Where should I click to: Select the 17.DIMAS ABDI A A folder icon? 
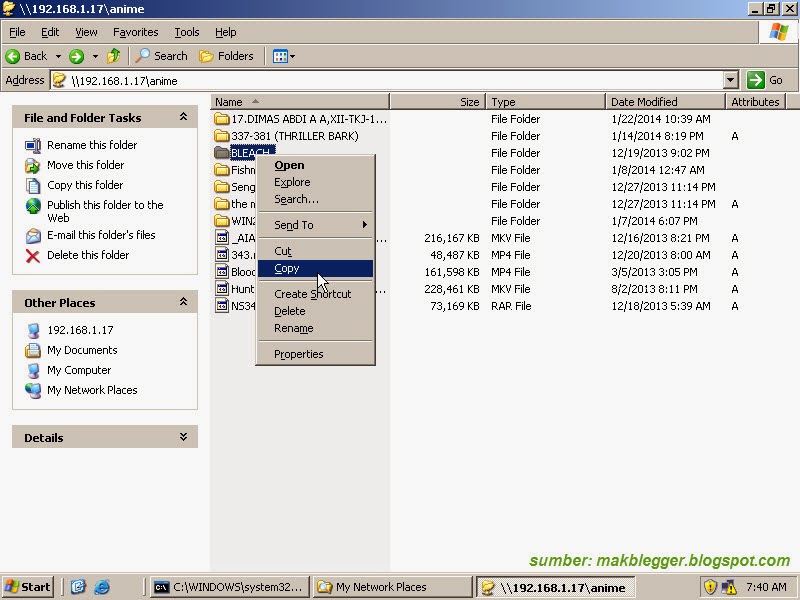click(221, 119)
